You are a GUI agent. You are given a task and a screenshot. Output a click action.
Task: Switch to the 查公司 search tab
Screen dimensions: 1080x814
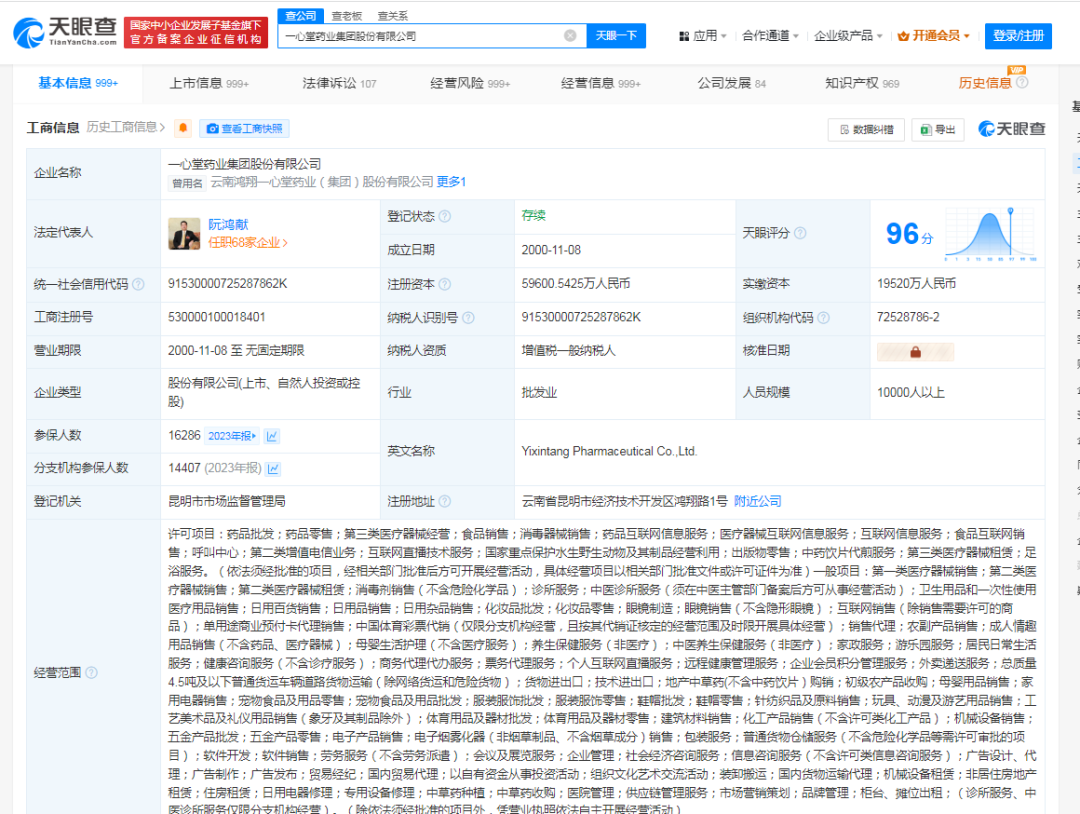[301, 16]
